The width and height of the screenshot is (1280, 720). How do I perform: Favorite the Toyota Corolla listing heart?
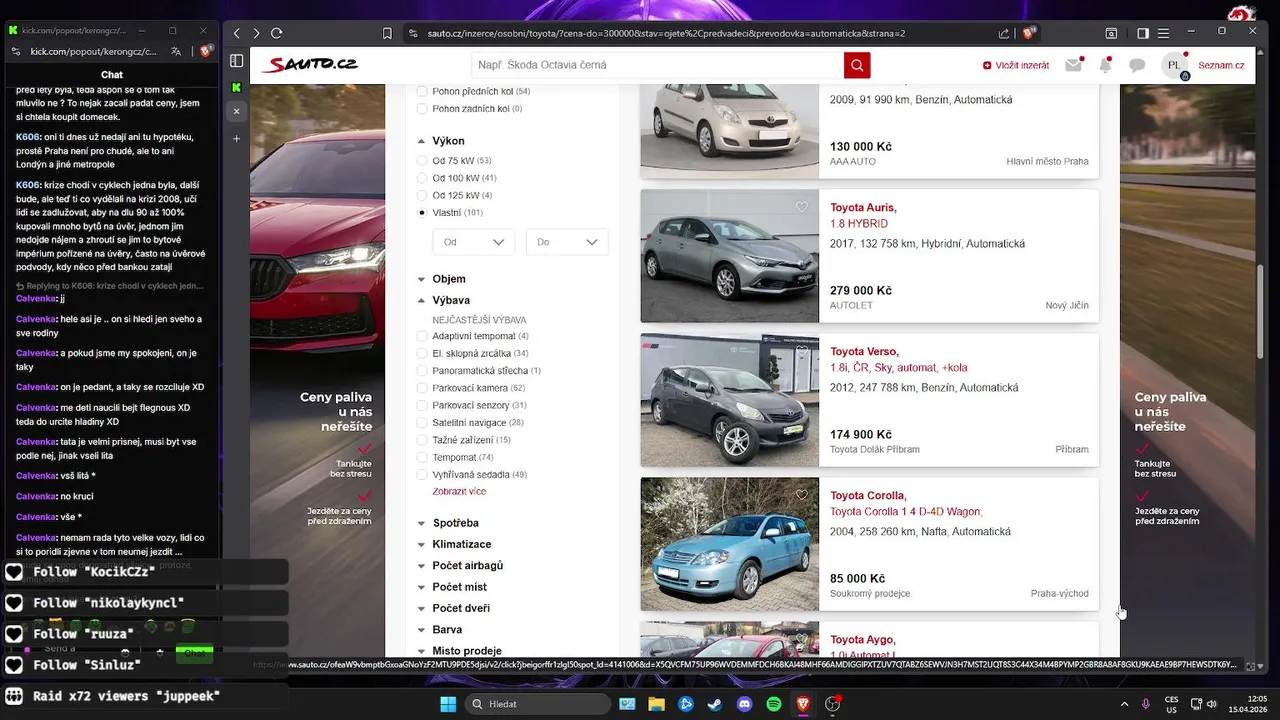(801, 495)
